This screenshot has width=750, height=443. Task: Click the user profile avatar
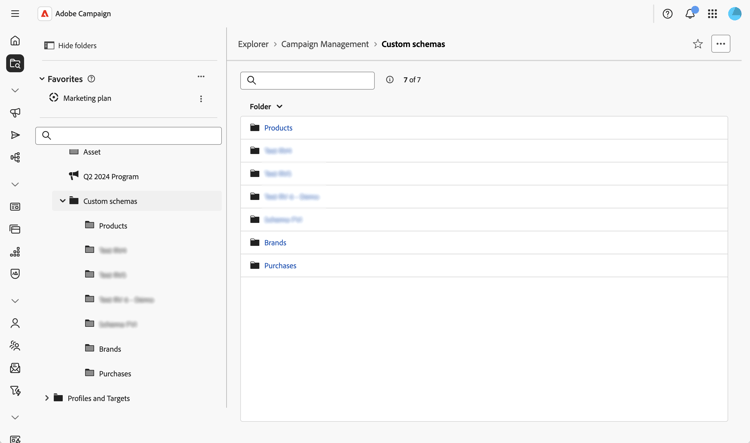(735, 14)
